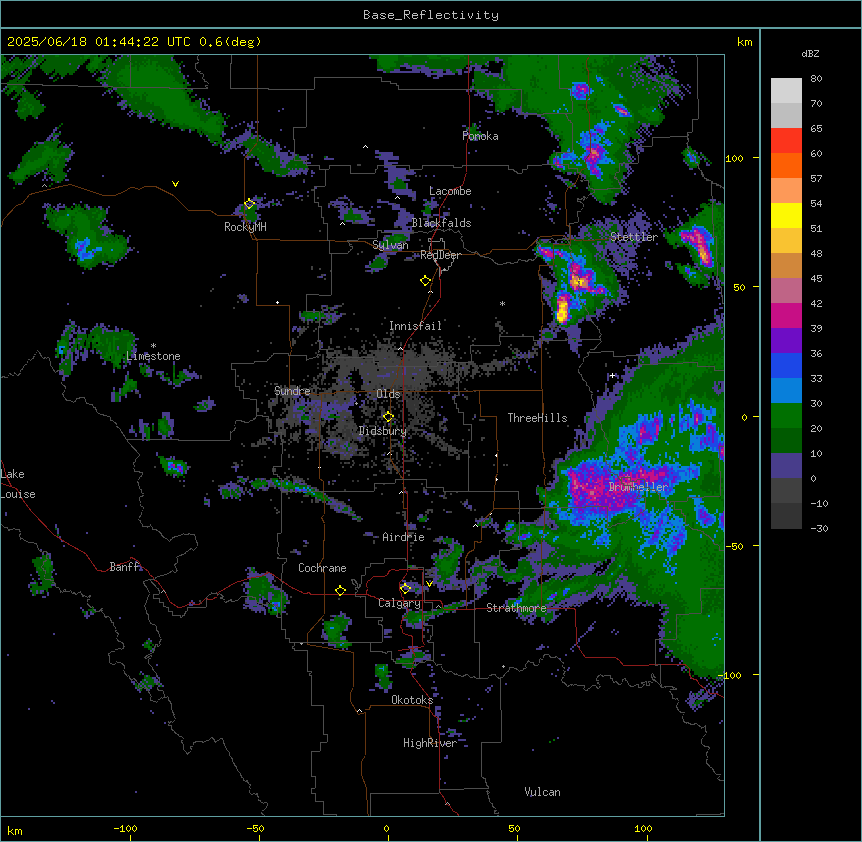Click the Vulcan label

pos(542,792)
